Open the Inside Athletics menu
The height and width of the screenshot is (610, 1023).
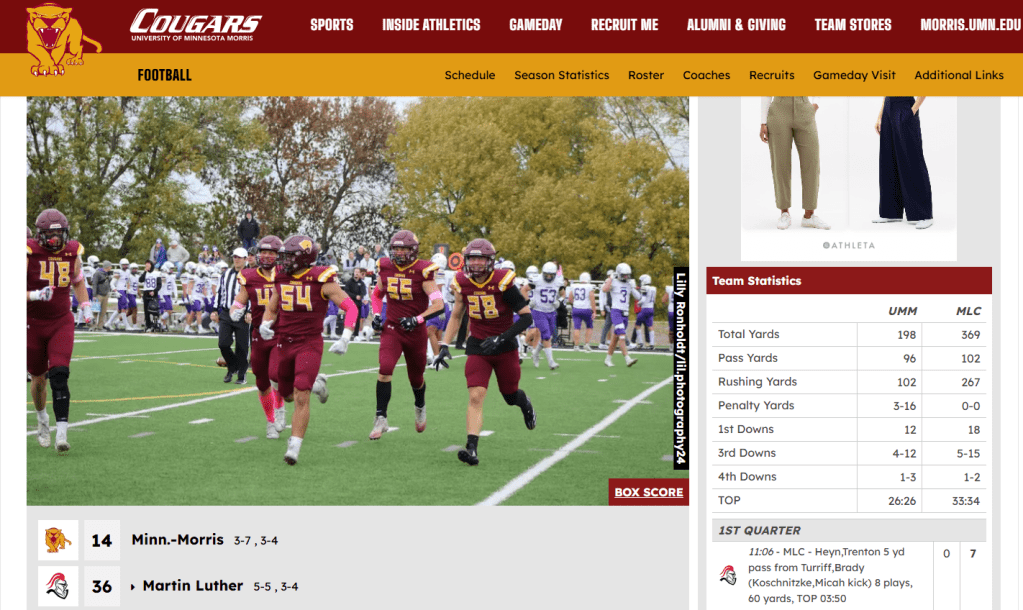(x=431, y=25)
